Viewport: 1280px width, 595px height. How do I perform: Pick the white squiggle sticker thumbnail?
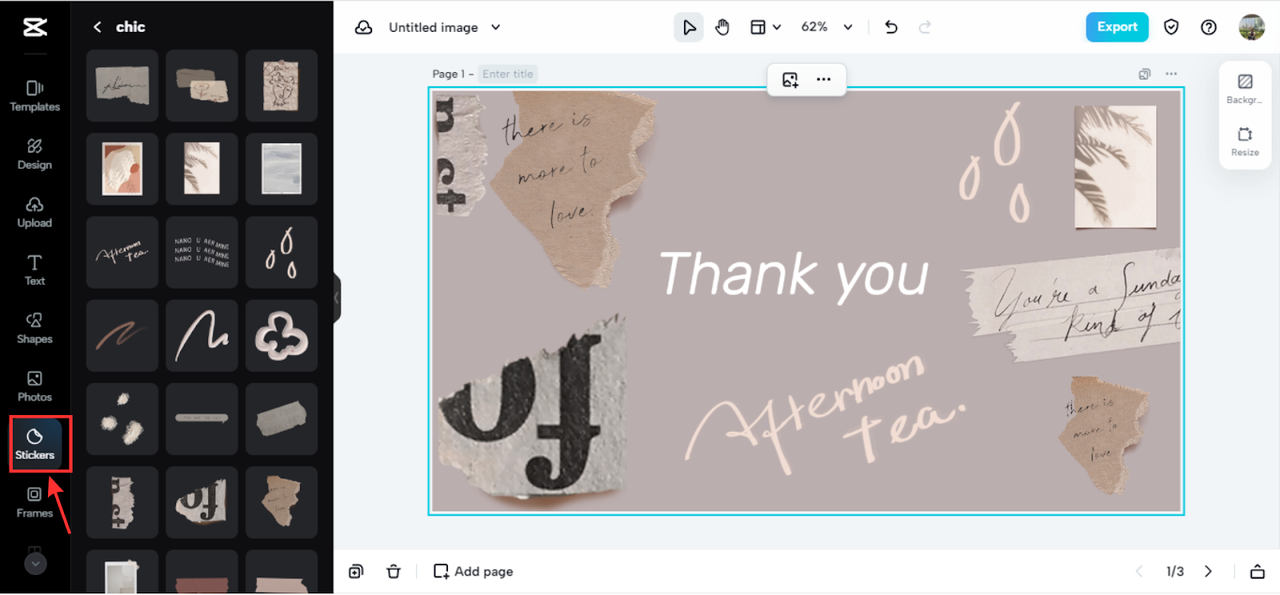tap(201, 335)
